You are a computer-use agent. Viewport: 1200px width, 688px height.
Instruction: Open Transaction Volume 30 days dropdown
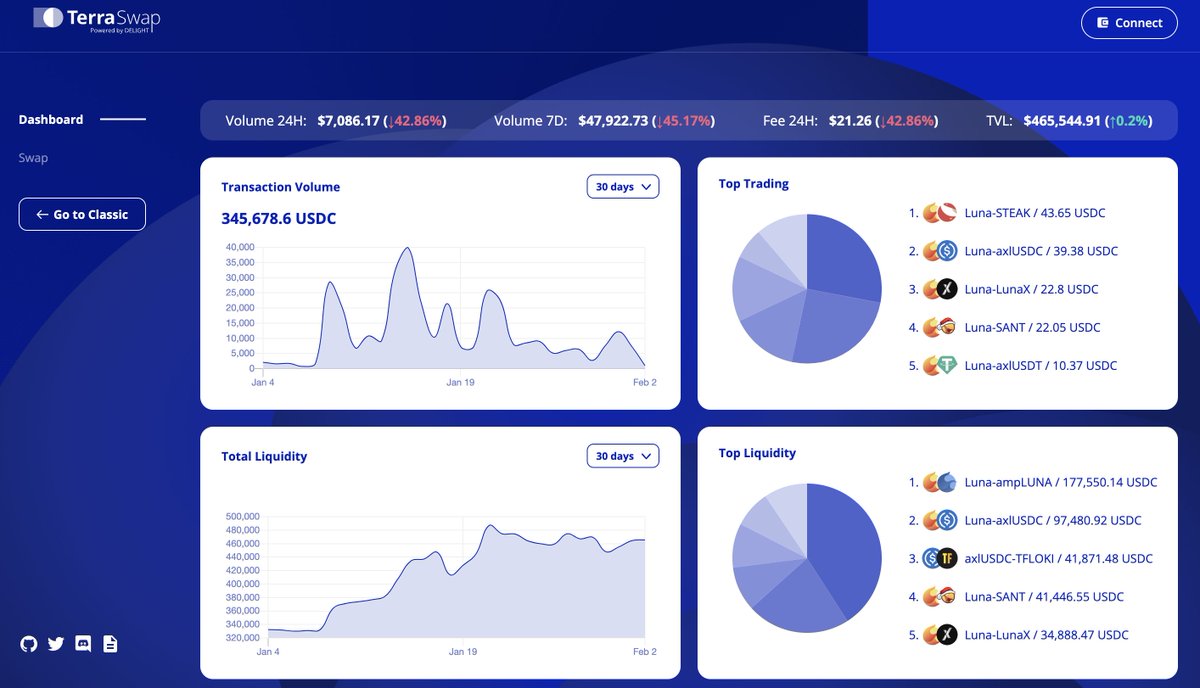click(623, 187)
